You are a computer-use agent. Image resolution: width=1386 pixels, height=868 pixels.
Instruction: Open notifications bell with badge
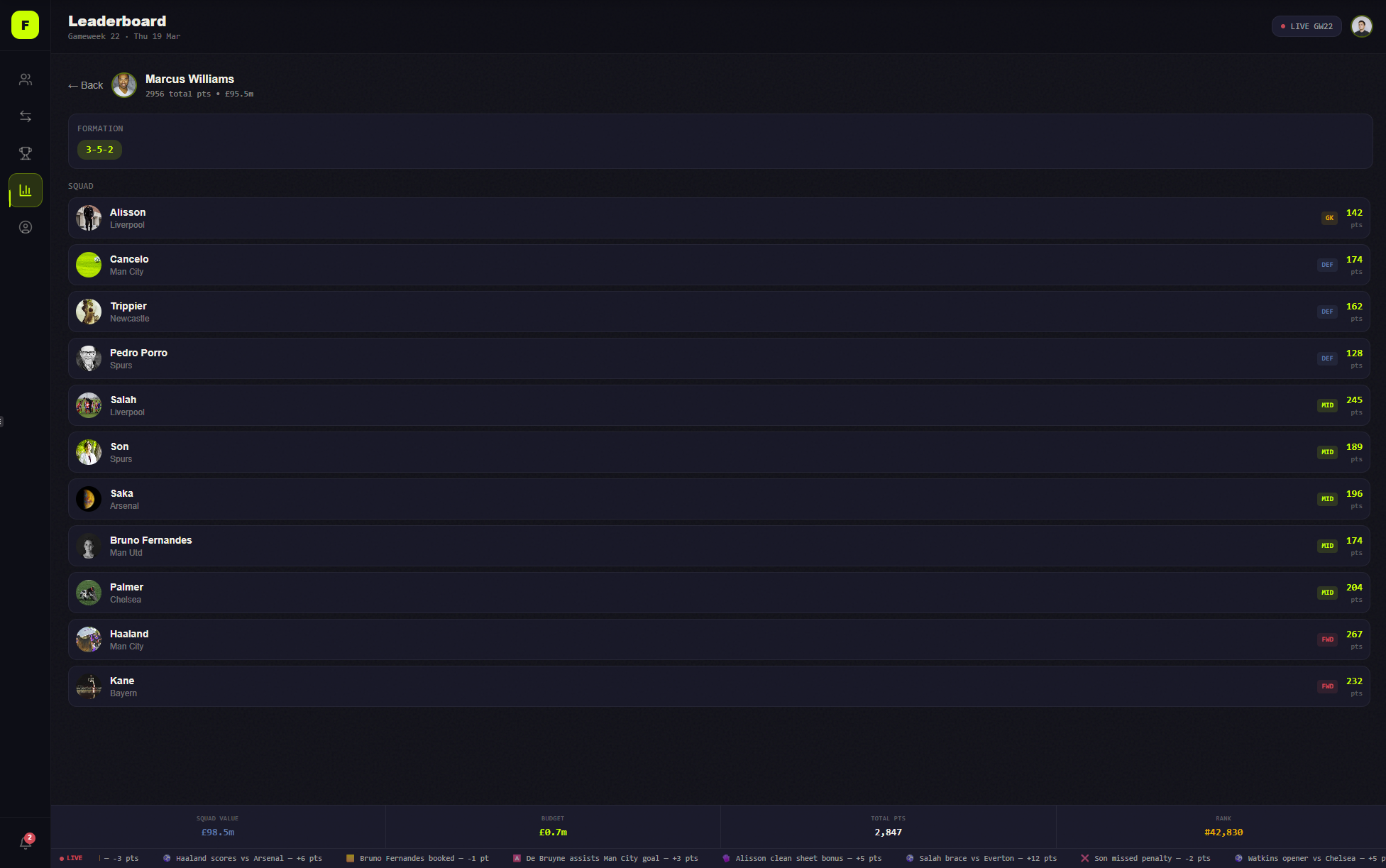tap(26, 842)
